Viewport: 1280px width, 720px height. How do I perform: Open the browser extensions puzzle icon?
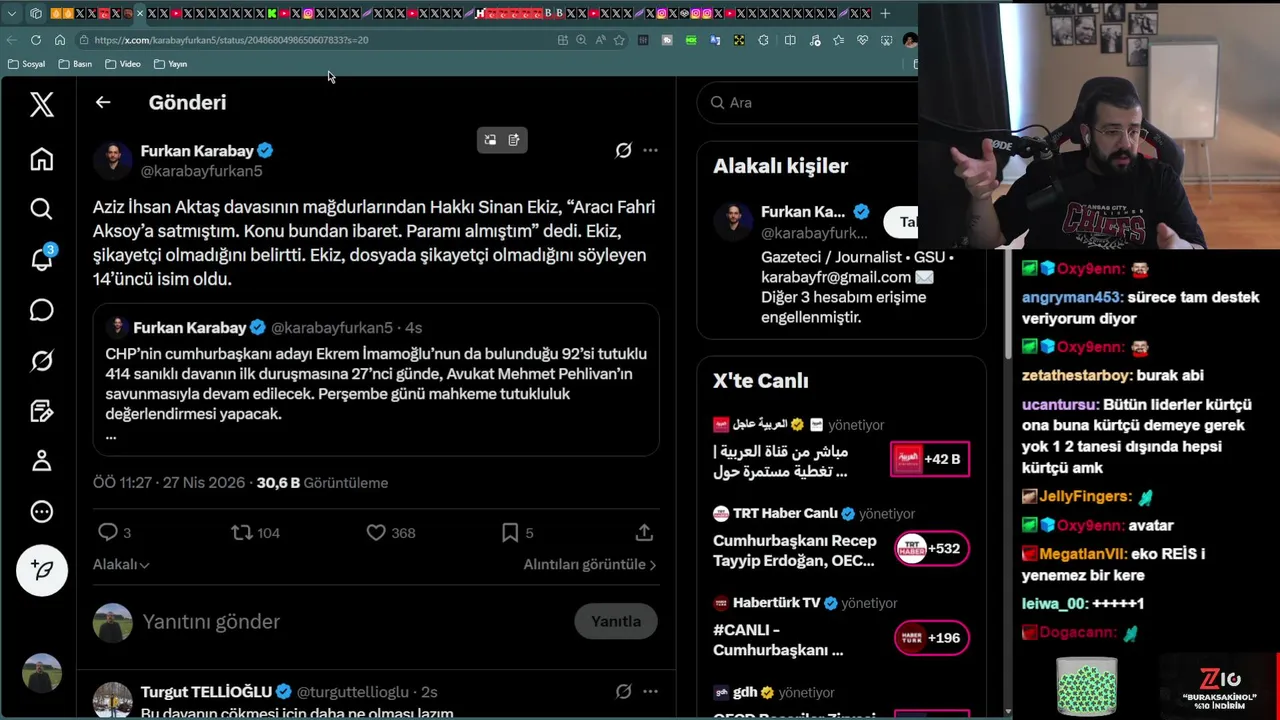pos(764,40)
